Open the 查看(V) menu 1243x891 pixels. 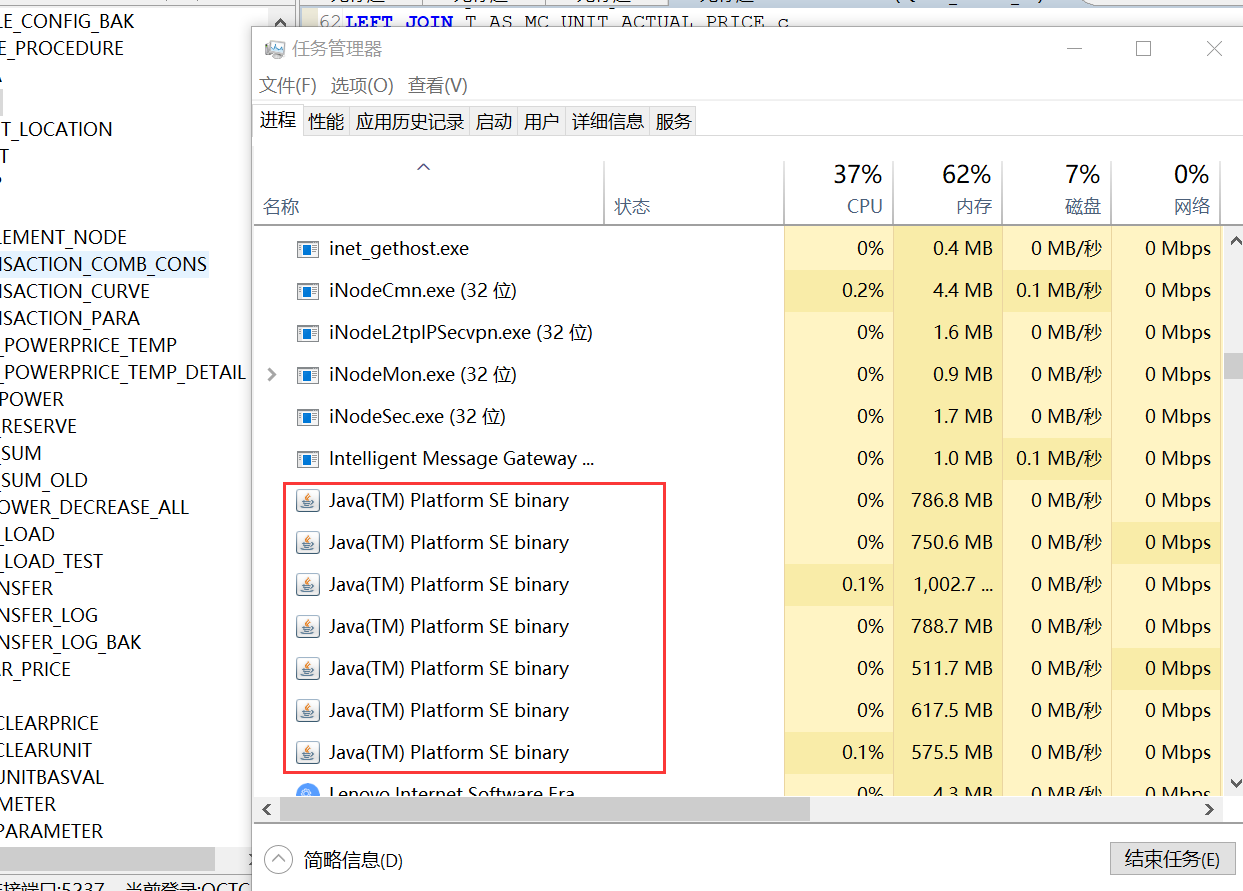438,86
